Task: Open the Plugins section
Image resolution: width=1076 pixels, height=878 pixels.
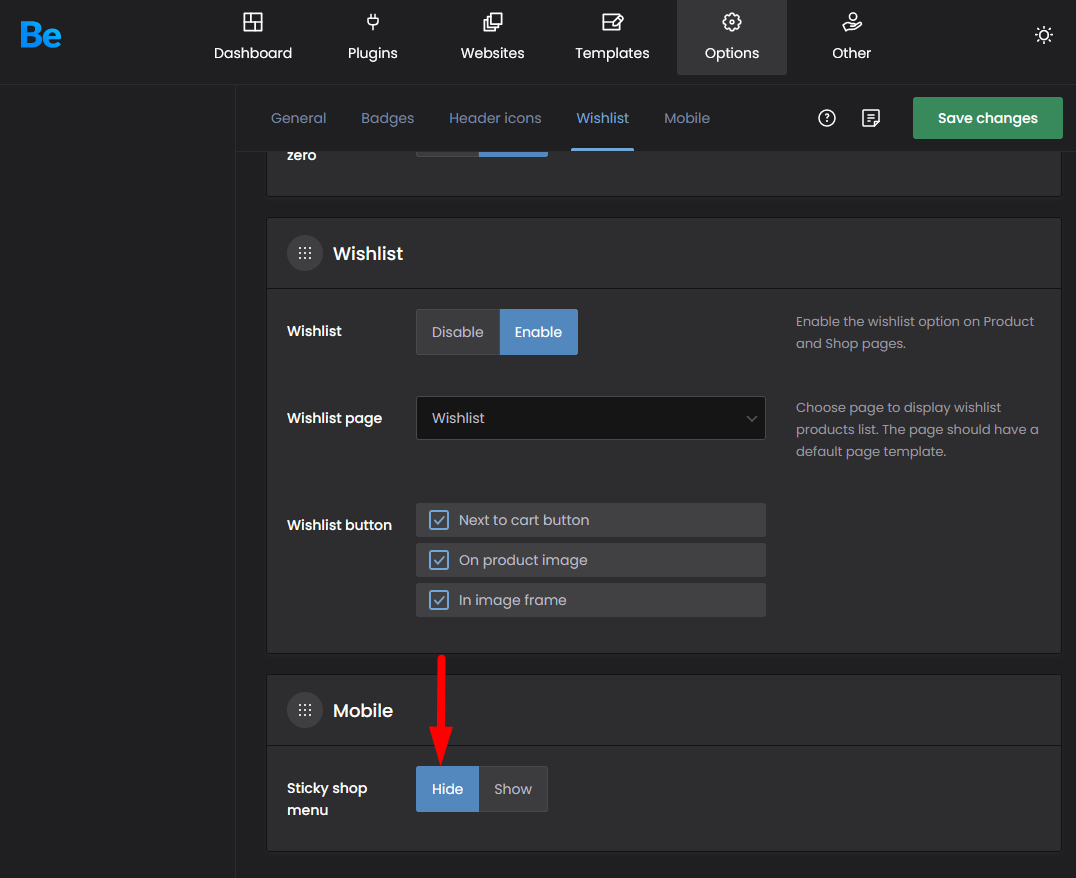Action: [x=373, y=37]
